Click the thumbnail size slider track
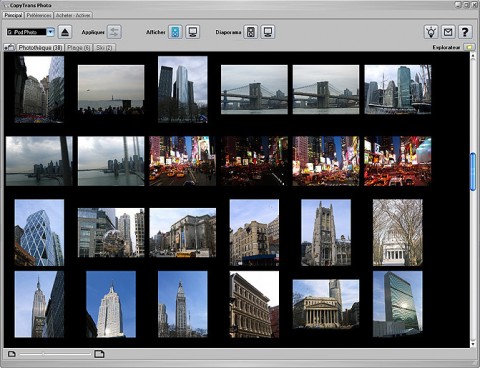The image size is (480, 368). pos(55,354)
